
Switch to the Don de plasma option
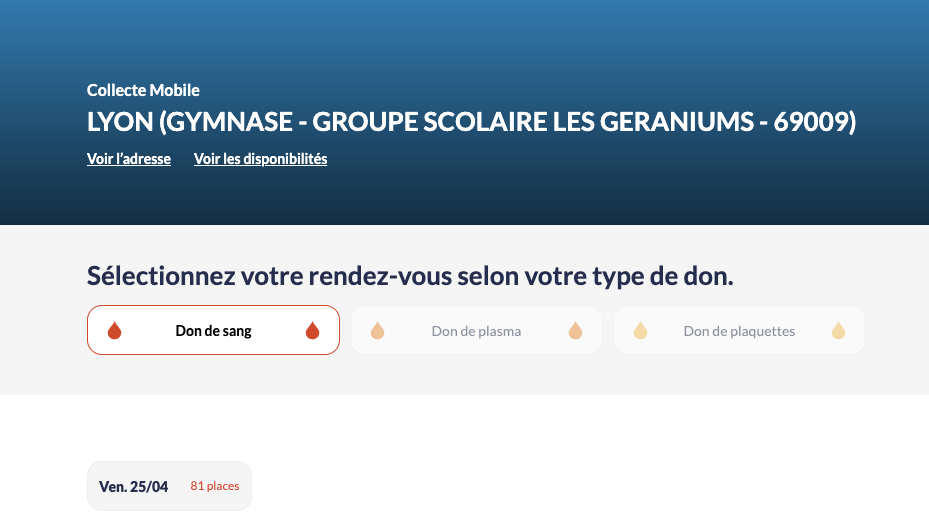[476, 330]
